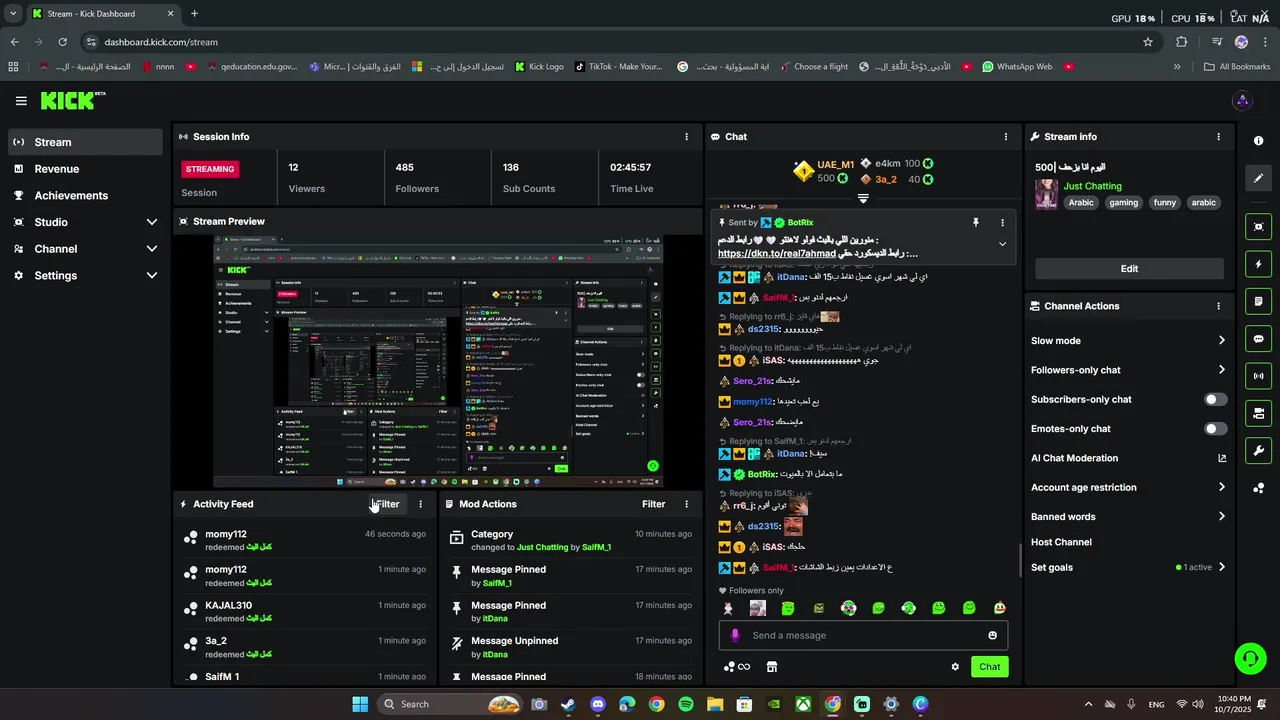Open Achievements in sidebar
Screen dimensions: 1280x720
point(85,196)
